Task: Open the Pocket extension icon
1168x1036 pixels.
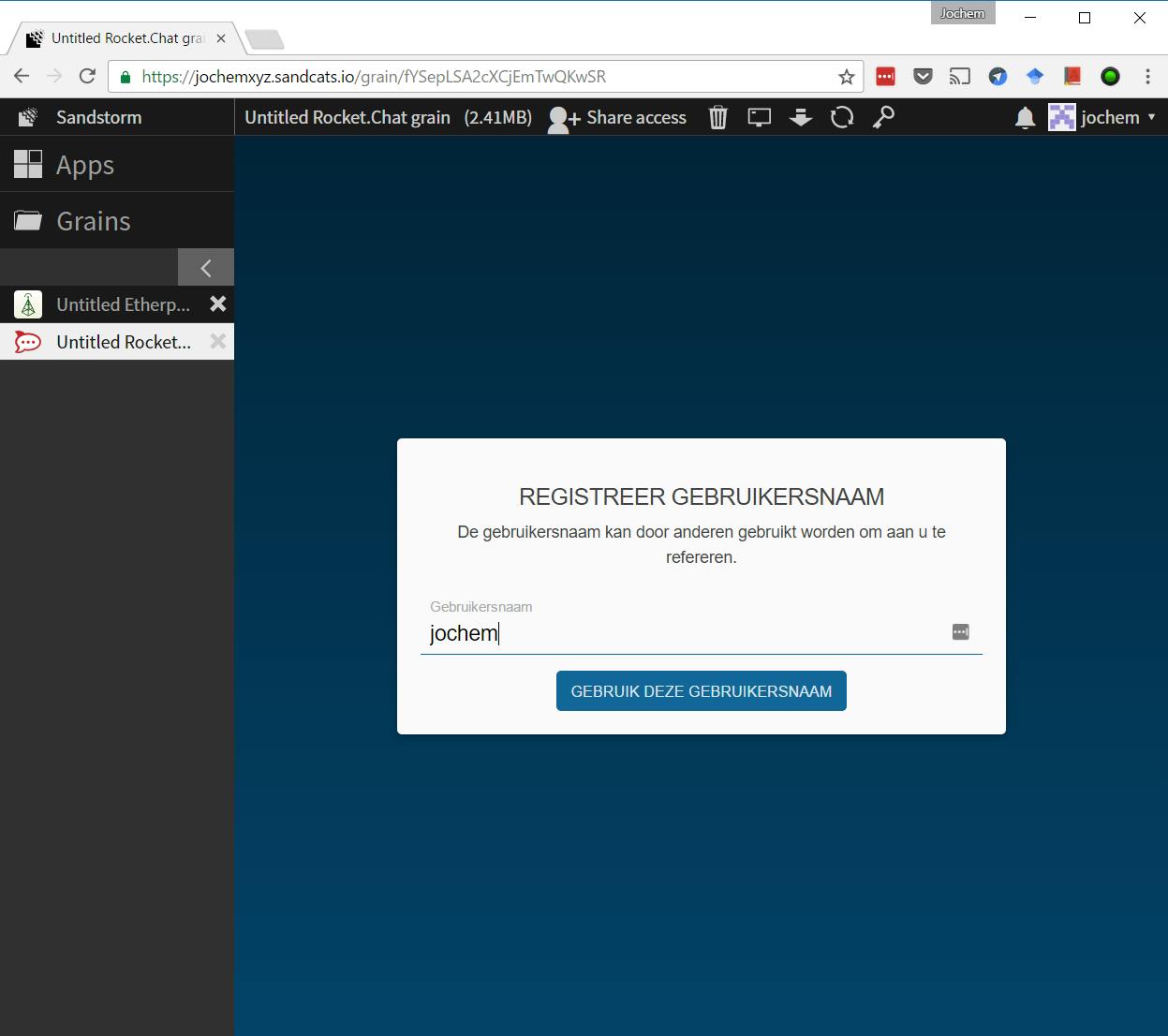Action: tap(923, 77)
